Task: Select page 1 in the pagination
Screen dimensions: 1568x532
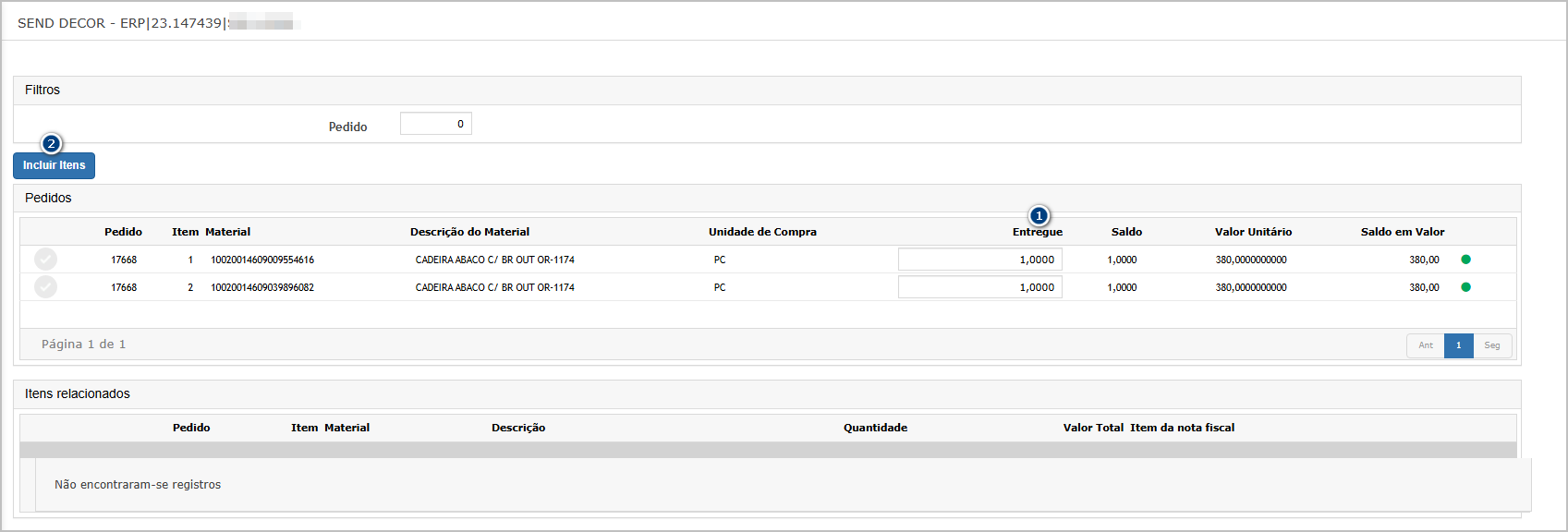Action: pyautogui.click(x=1459, y=345)
